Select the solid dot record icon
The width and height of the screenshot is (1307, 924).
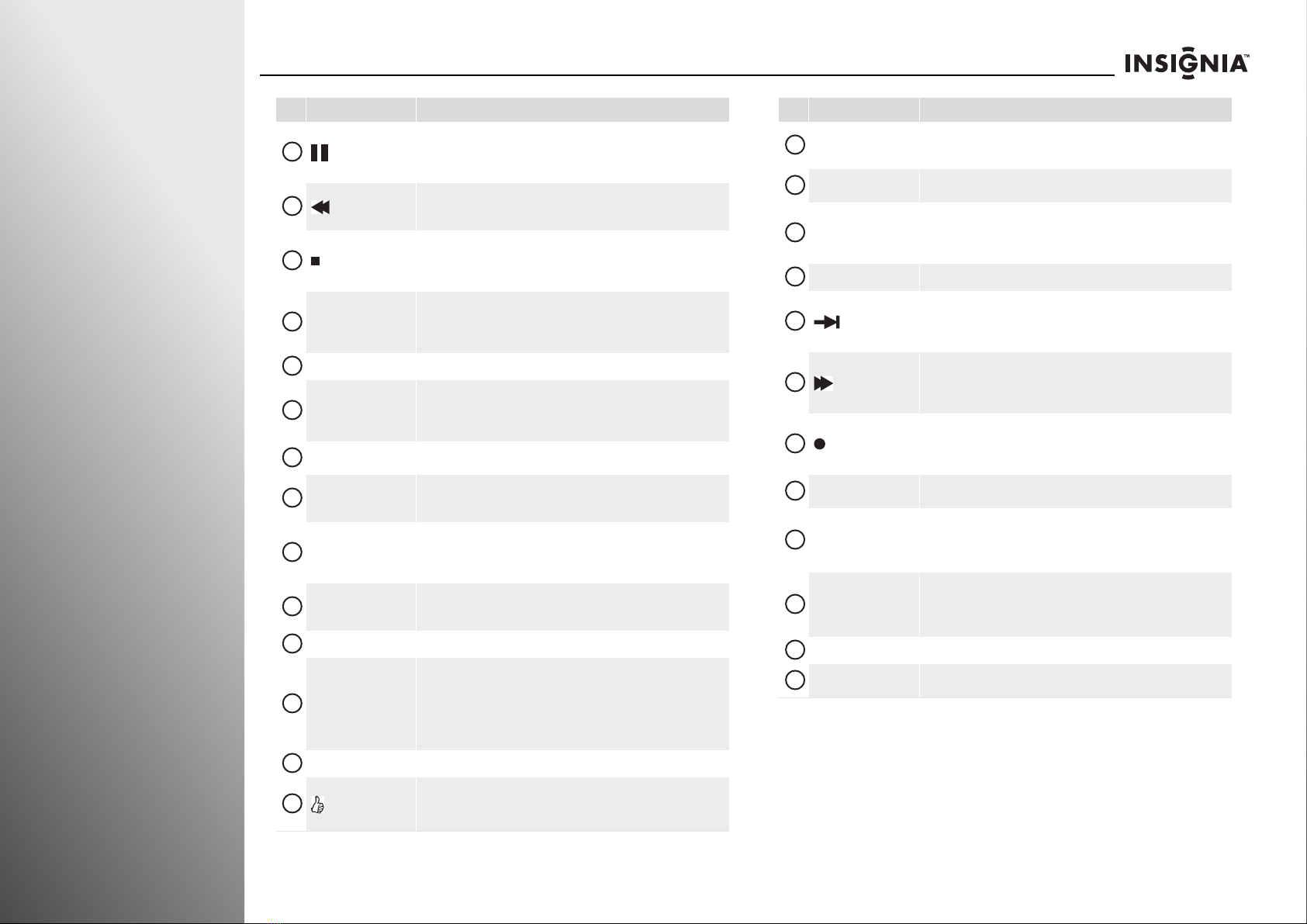[819, 445]
